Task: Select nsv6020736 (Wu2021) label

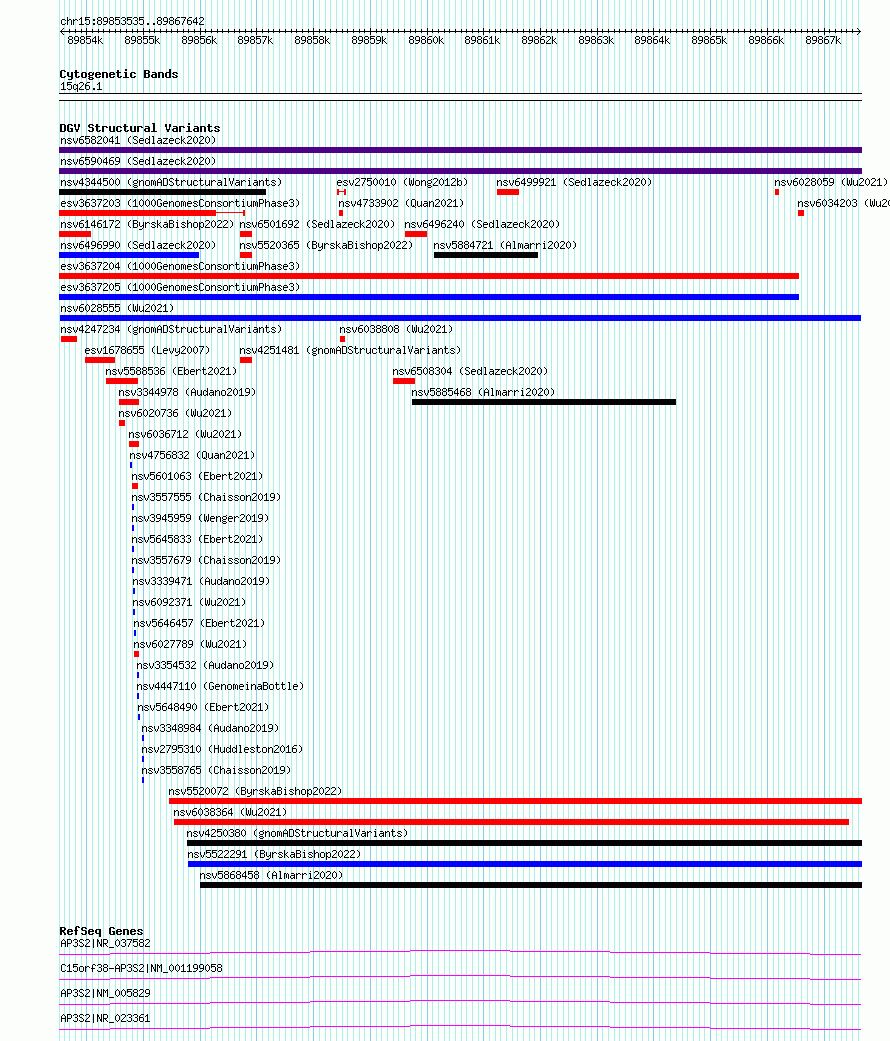Action: (x=175, y=414)
